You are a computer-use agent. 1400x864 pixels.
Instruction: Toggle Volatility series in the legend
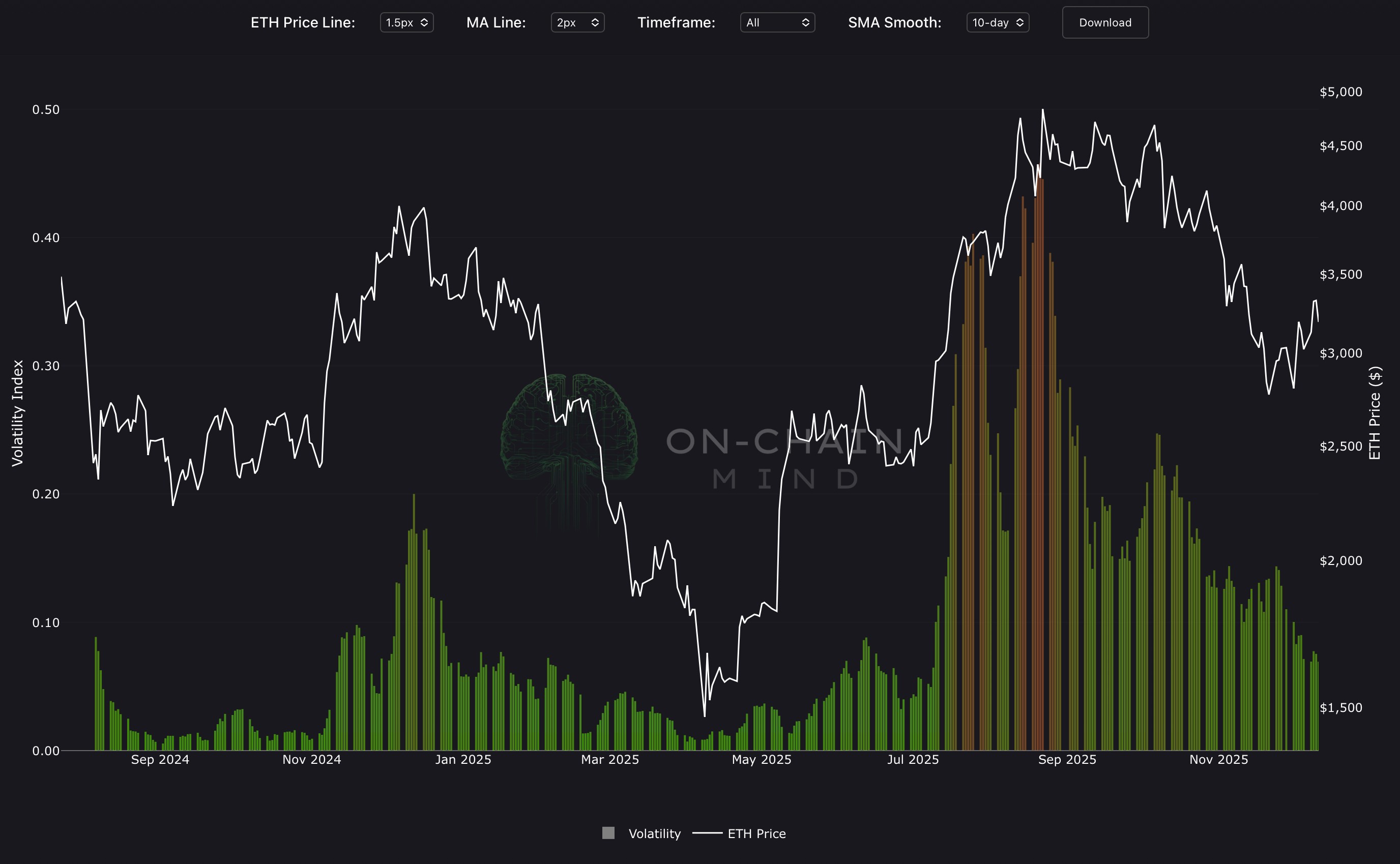[x=654, y=833]
